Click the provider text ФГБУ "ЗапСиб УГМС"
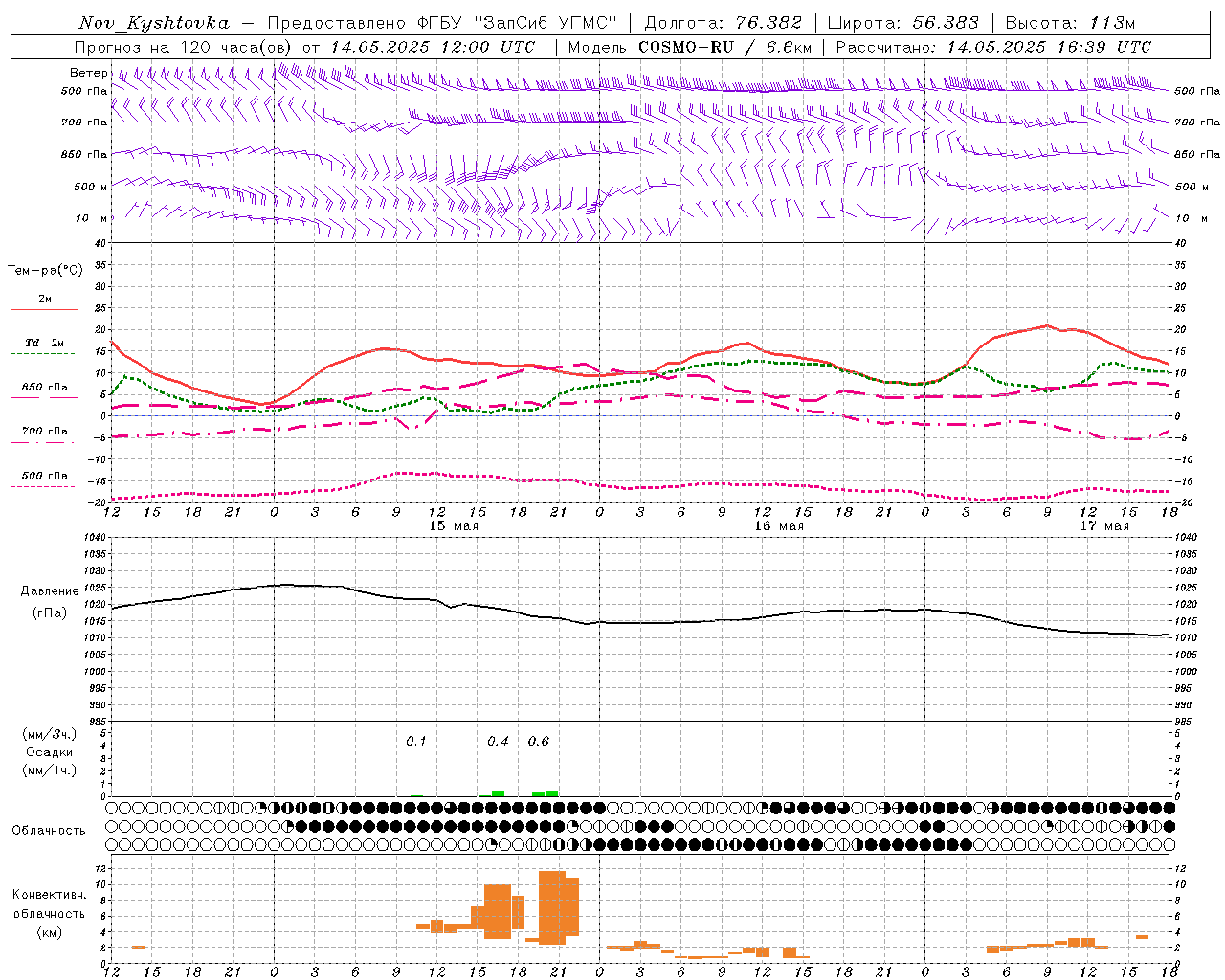The height and width of the screenshot is (980, 1225). (x=517, y=23)
